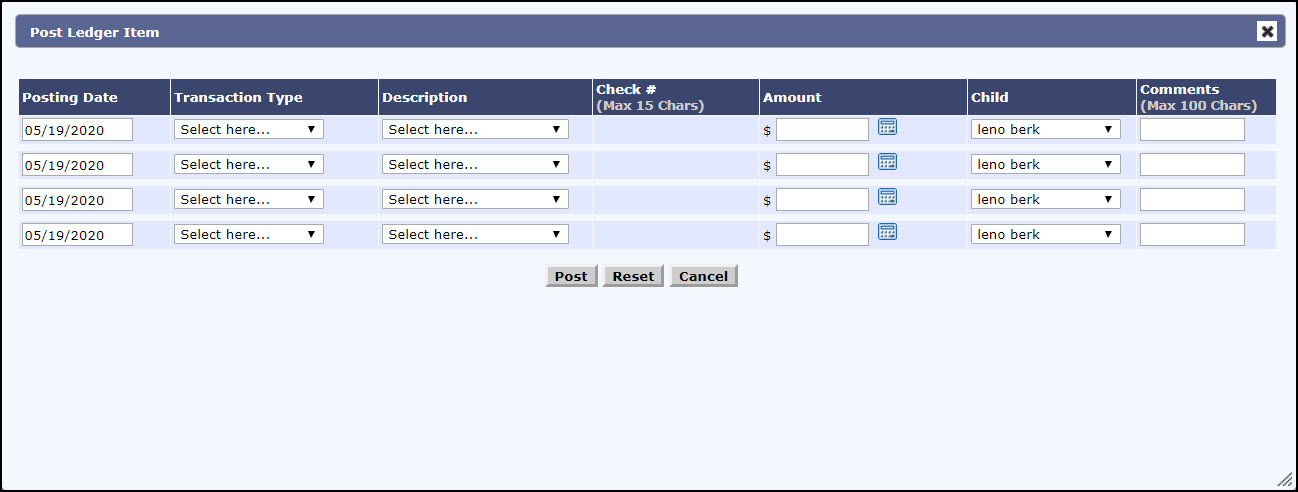Image resolution: width=1298 pixels, height=492 pixels.
Task: Open third row Child dropdown
Action: pos(1045,200)
